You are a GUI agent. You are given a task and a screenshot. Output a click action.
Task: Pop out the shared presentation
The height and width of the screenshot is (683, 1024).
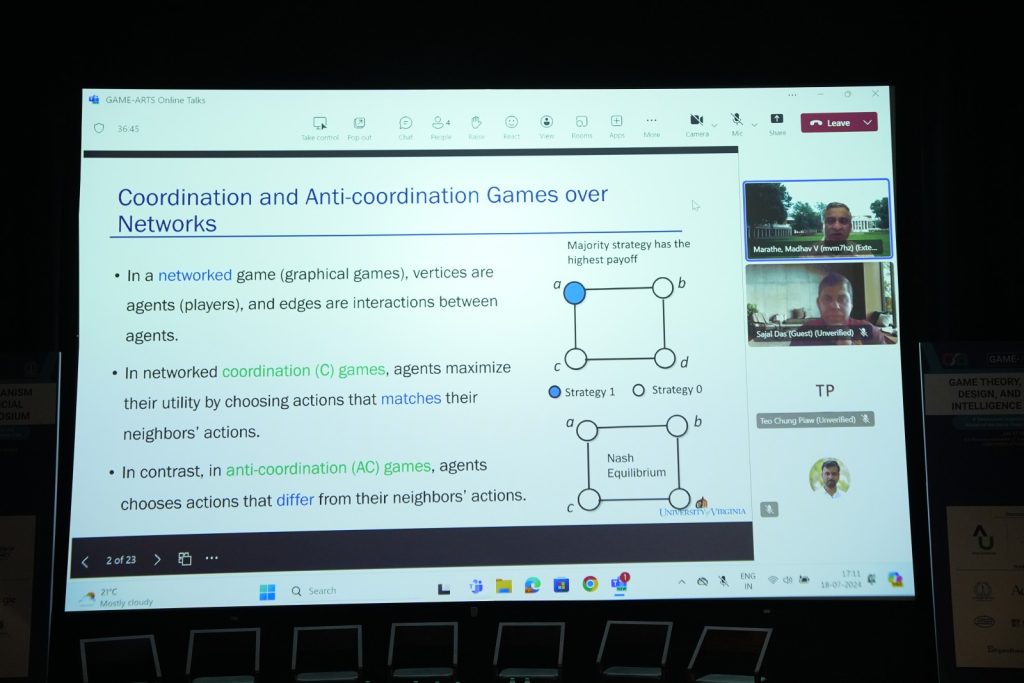(x=359, y=125)
